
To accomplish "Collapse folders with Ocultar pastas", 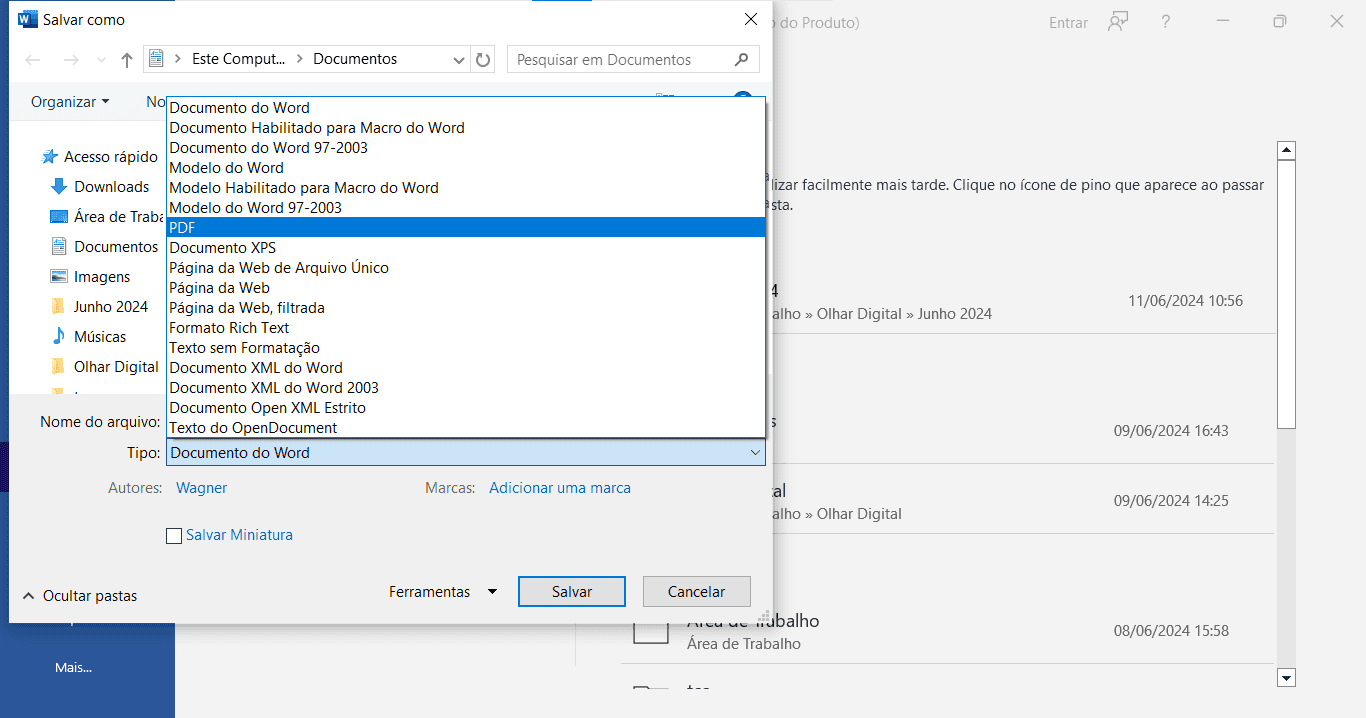I will (x=79, y=595).
